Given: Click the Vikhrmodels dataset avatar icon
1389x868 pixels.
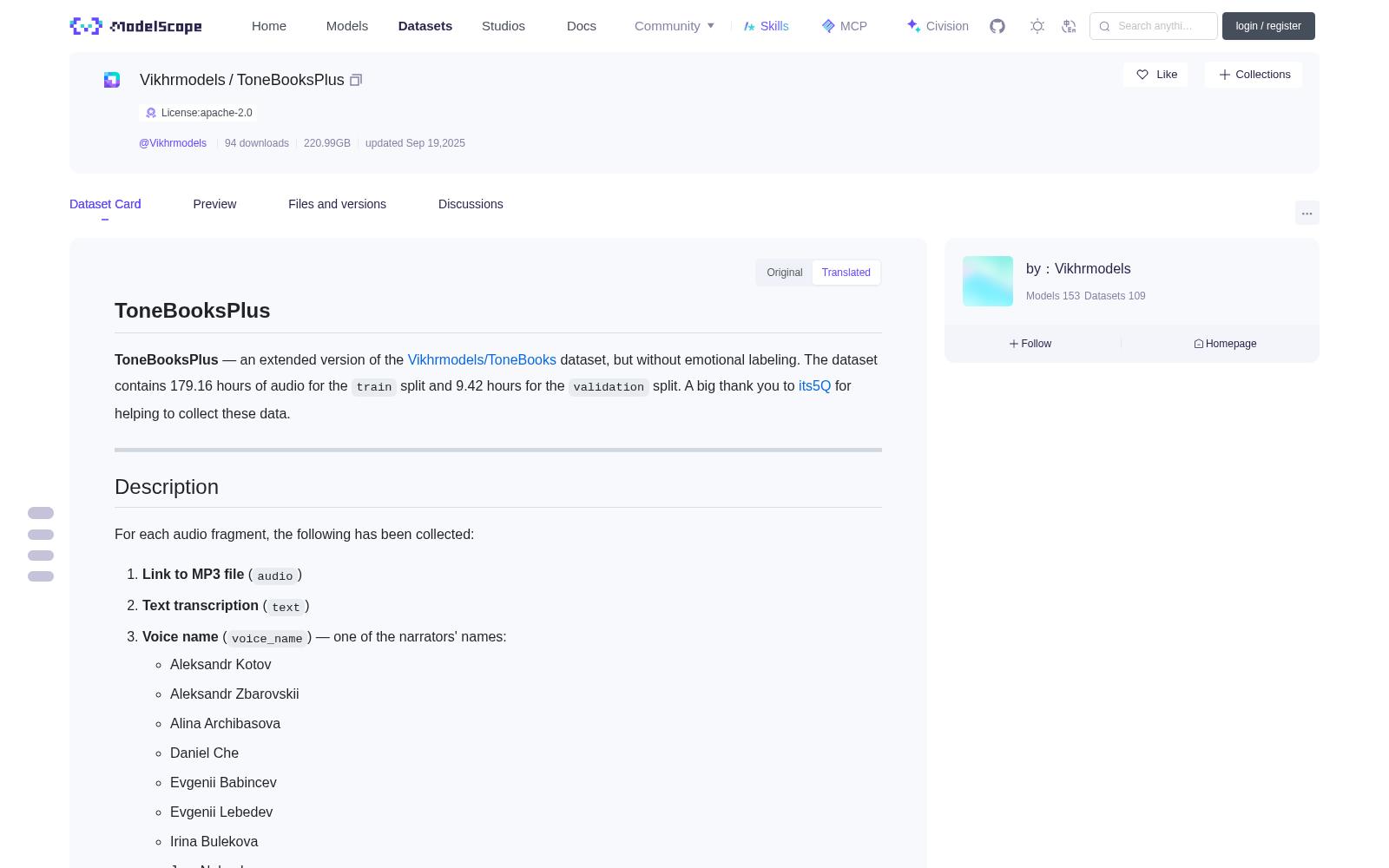Looking at the screenshot, I should click(x=112, y=80).
